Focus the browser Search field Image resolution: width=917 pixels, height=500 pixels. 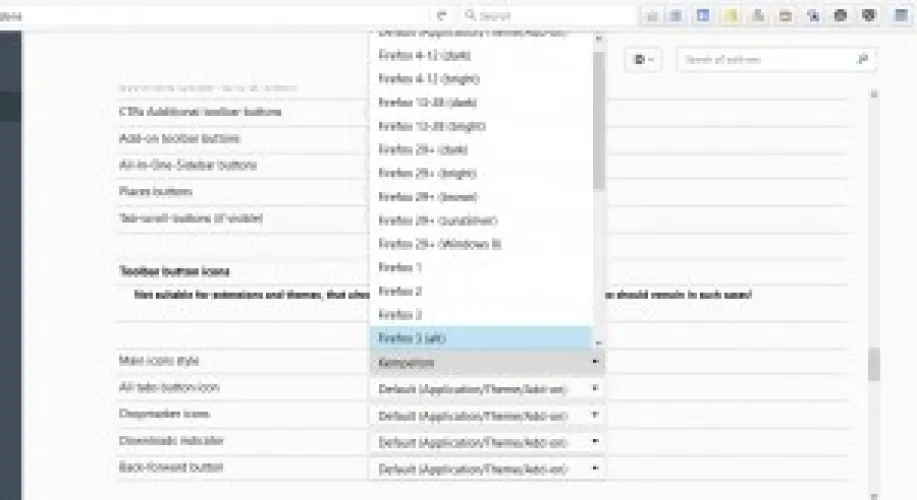(x=547, y=16)
